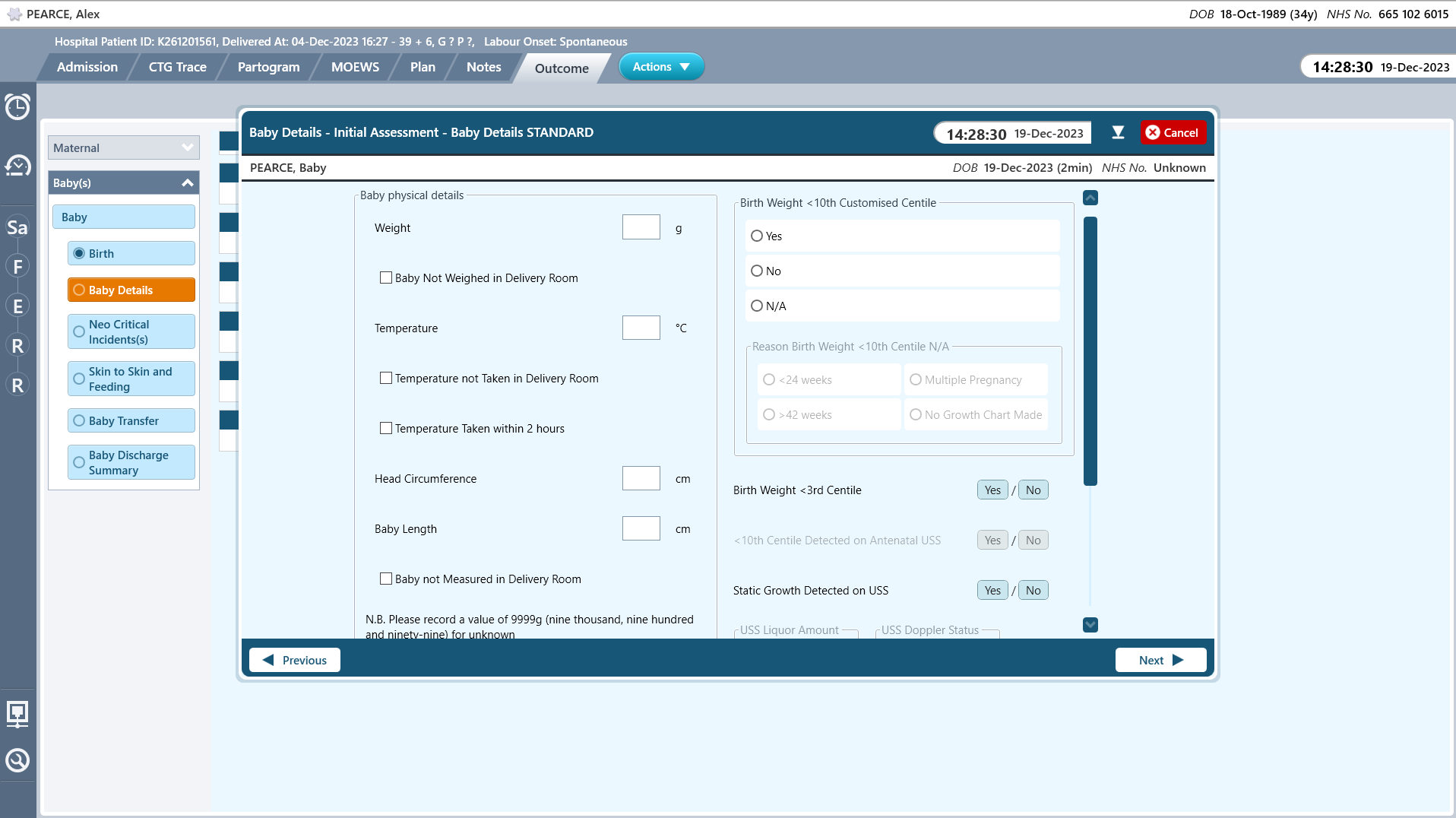Click the second R sidebar icon at the bottom of the letter list
Viewport: 1456px width, 818px height.
click(x=17, y=385)
